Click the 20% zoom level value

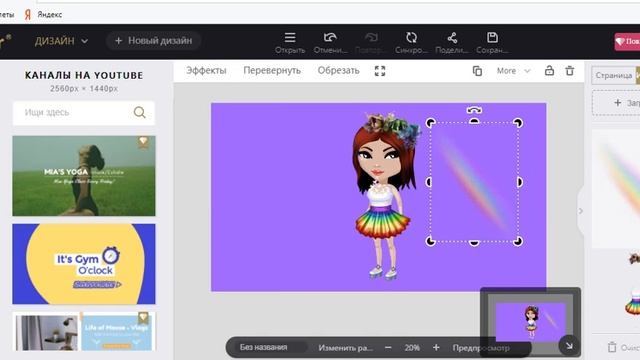pos(412,348)
